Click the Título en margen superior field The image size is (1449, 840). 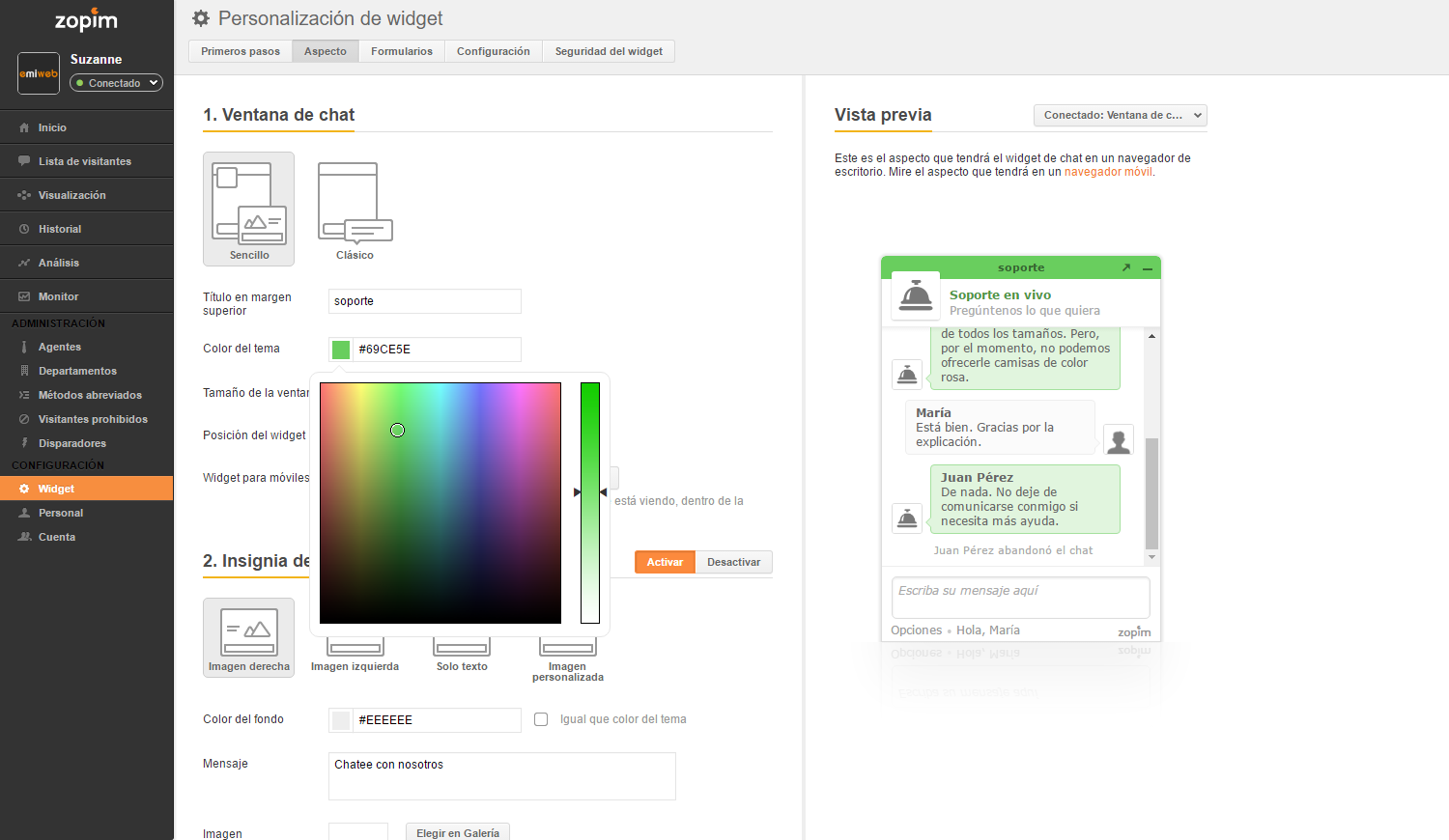425,301
